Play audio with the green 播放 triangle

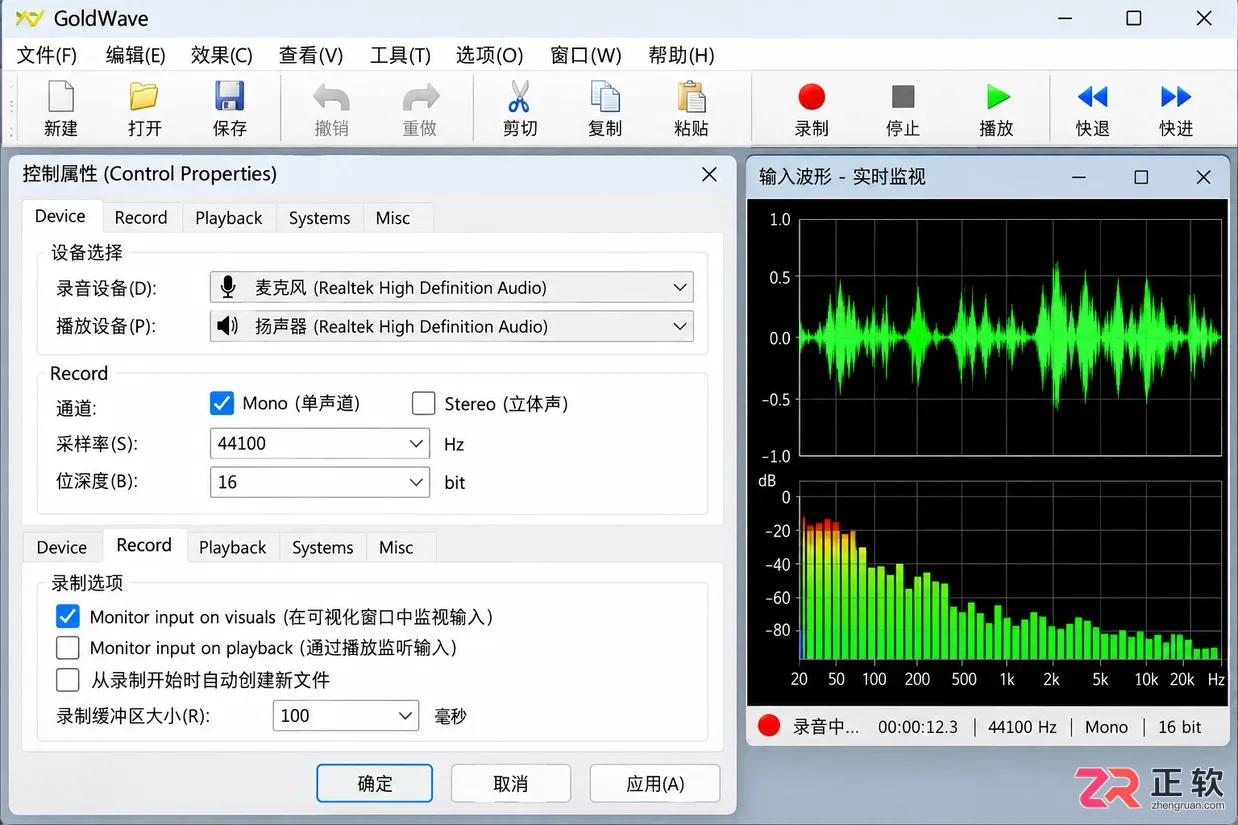[997, 97]
